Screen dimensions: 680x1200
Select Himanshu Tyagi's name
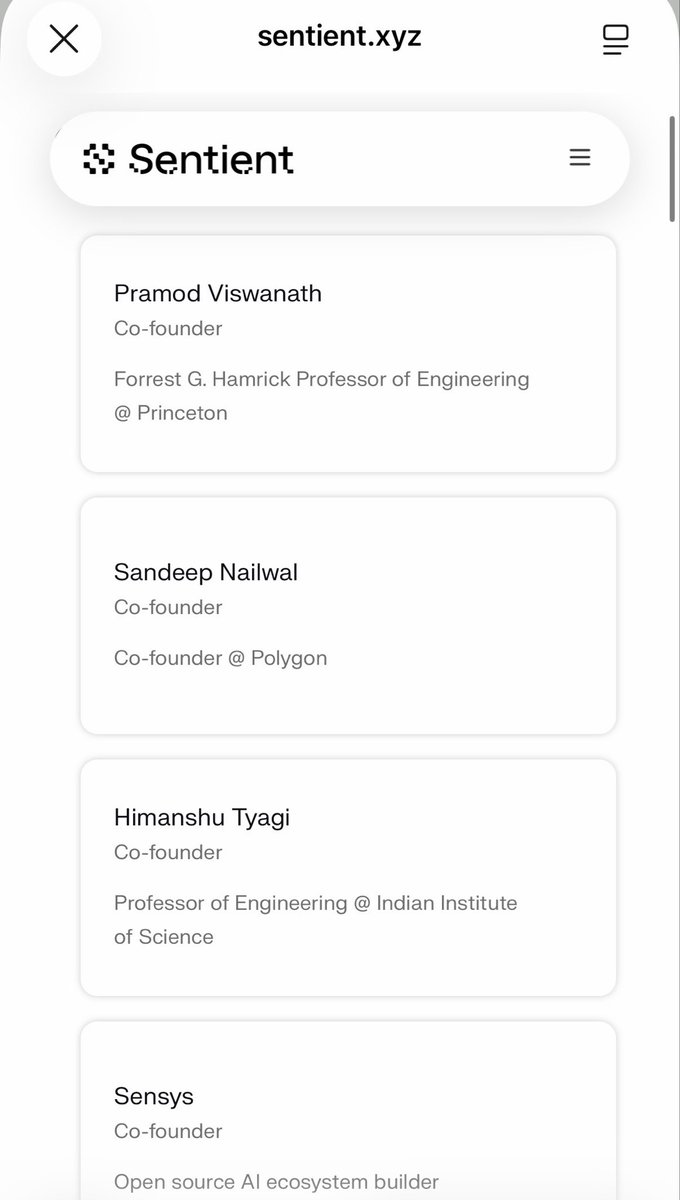pyautogui.click(x=202, y=817)
